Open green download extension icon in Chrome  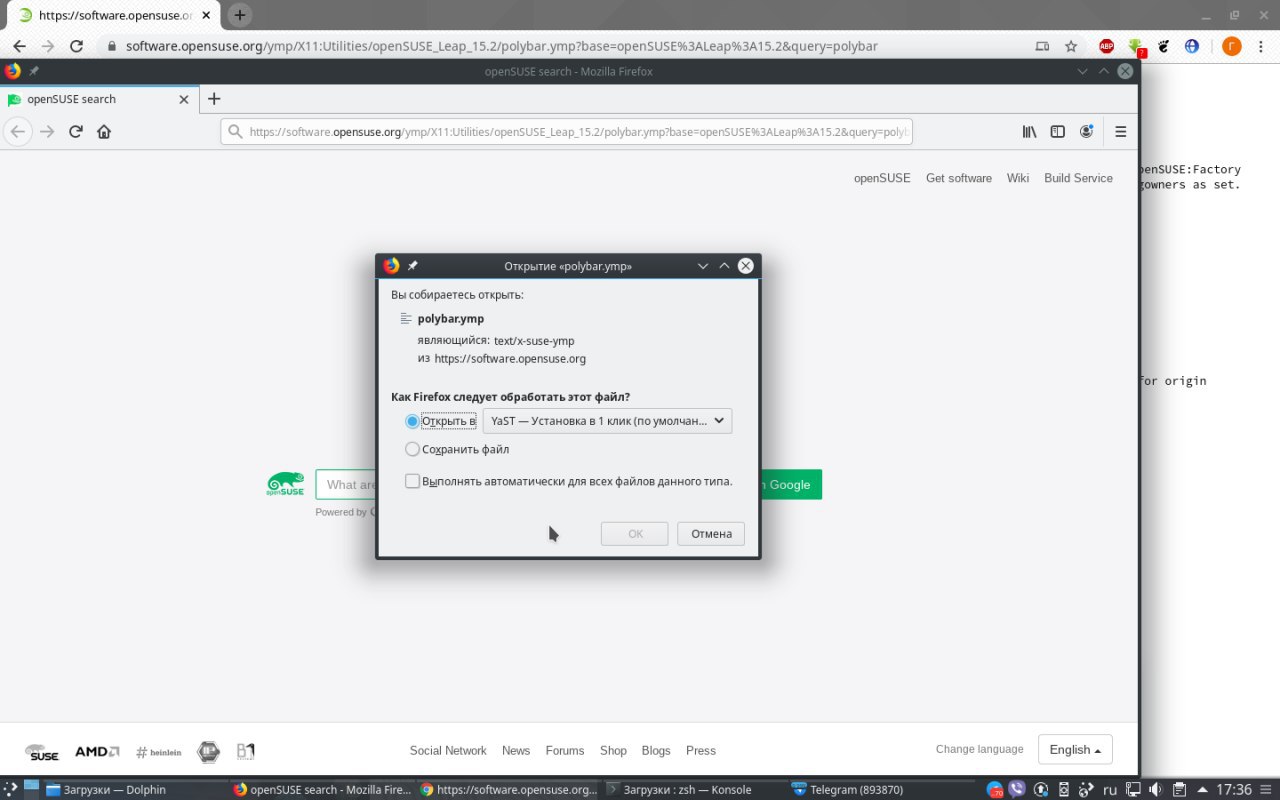pyautogui.click(x=1136, y=46)
